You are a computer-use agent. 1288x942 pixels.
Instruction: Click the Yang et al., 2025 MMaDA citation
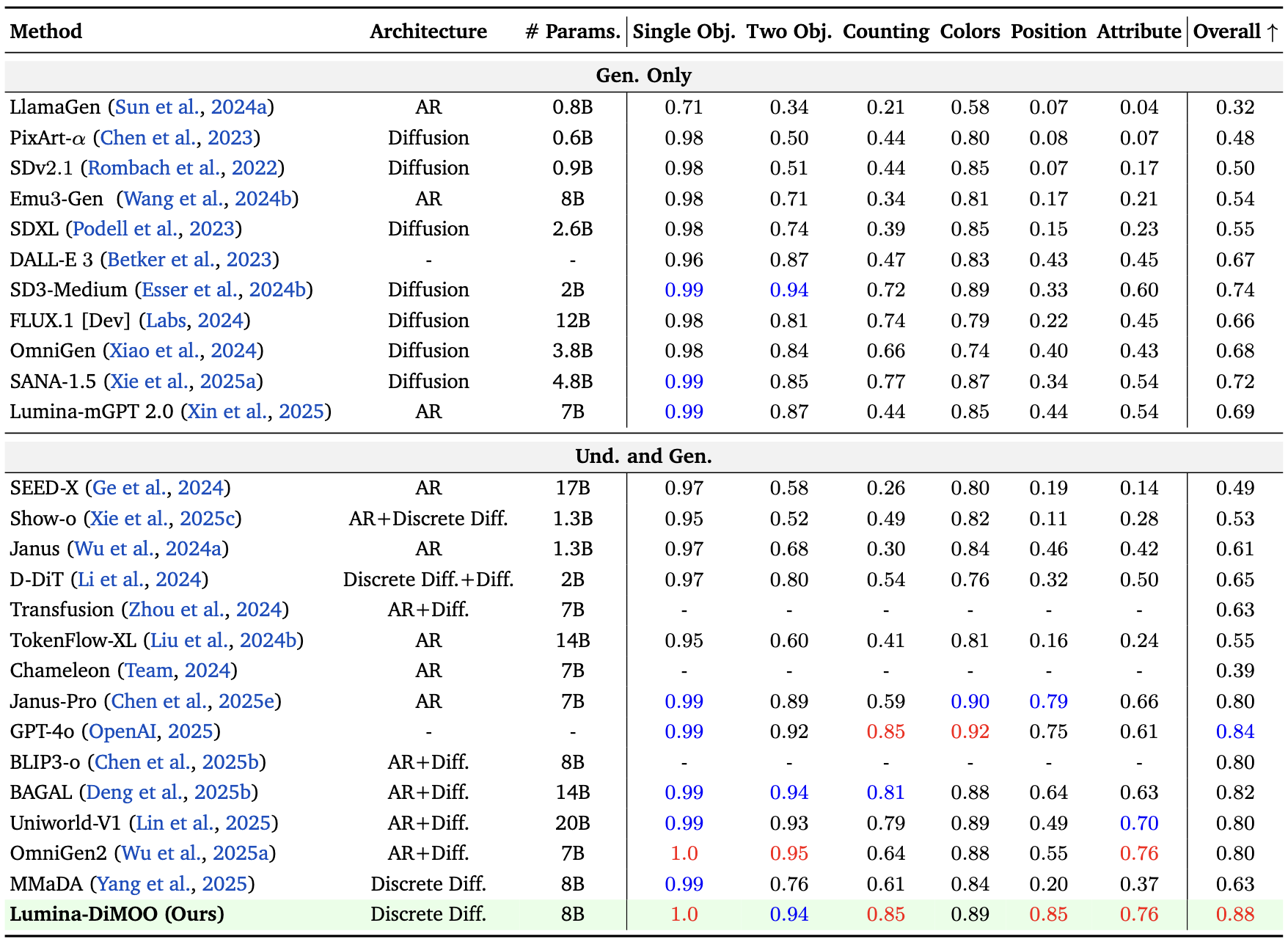click(172, 884)
